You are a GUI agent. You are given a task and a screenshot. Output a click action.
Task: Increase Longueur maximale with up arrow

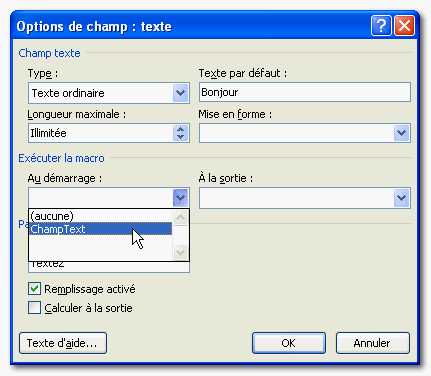pyautogui.click(x=180, y=129)
